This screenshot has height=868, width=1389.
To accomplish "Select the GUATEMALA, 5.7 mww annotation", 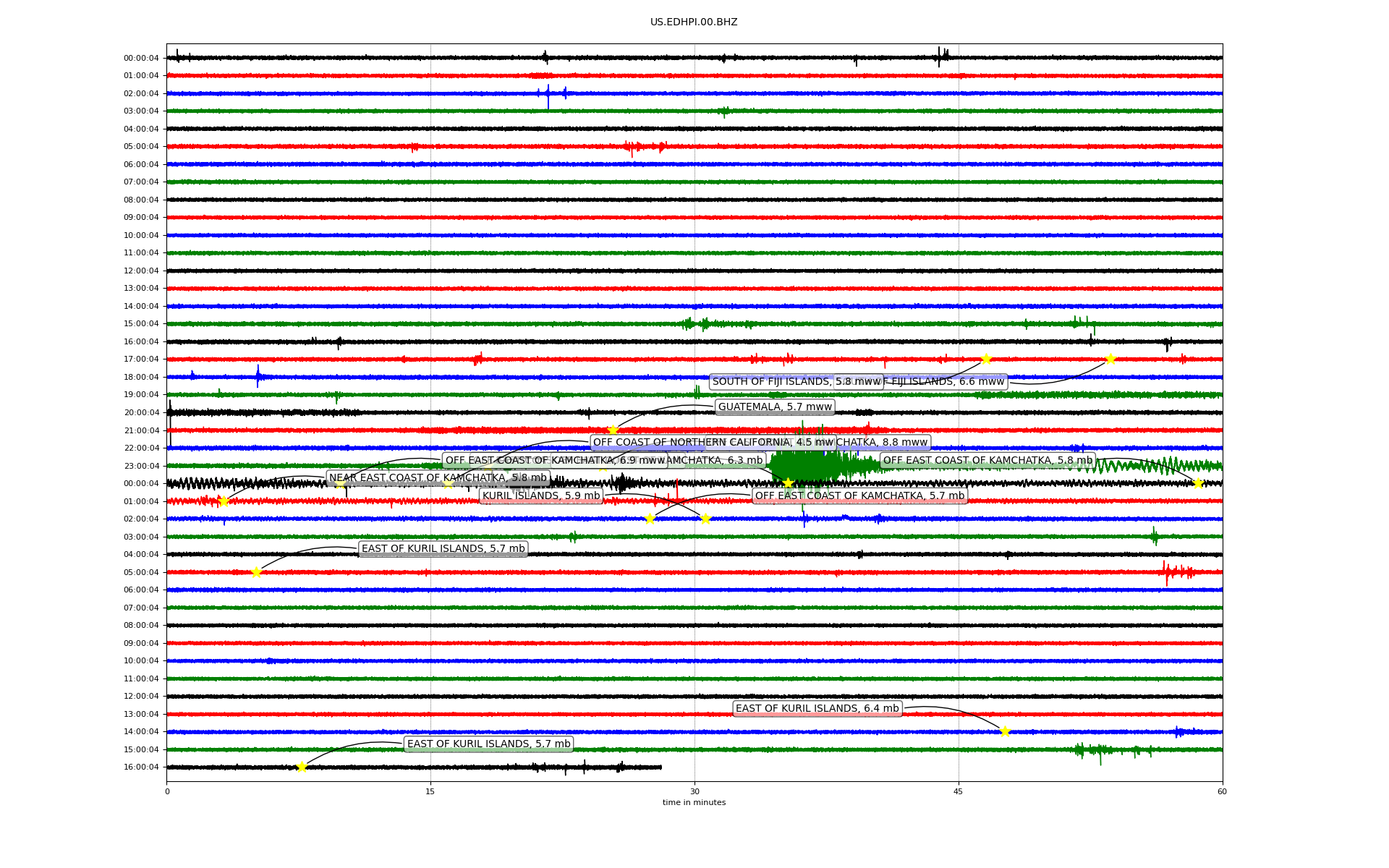I will (775, 407).
